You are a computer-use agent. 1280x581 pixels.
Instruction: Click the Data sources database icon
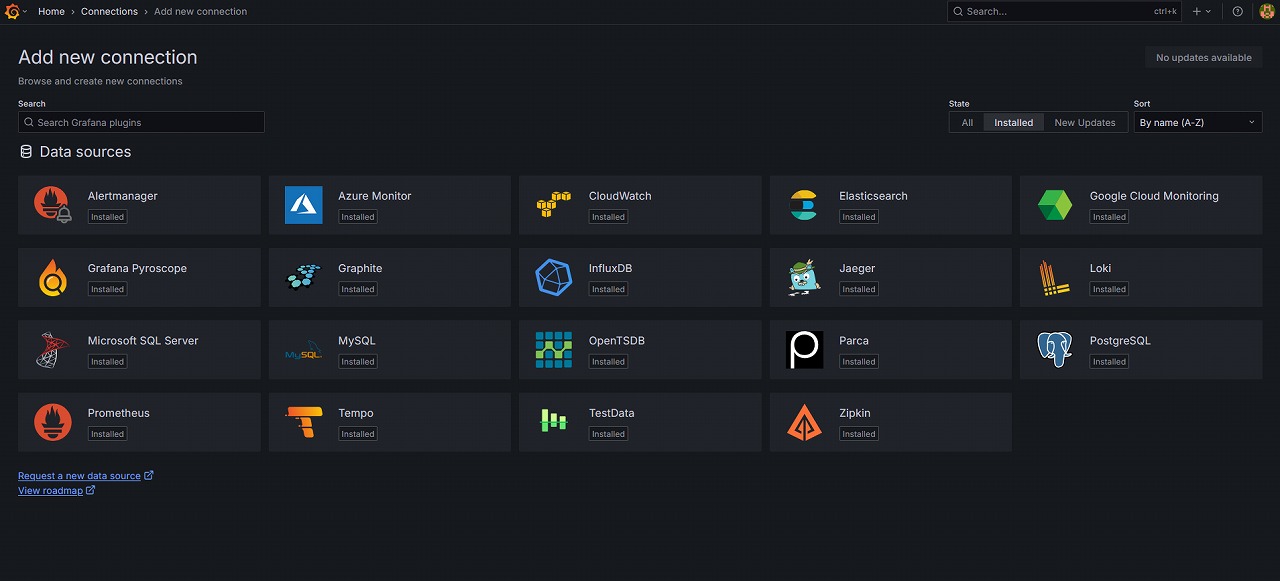(26, 152)
